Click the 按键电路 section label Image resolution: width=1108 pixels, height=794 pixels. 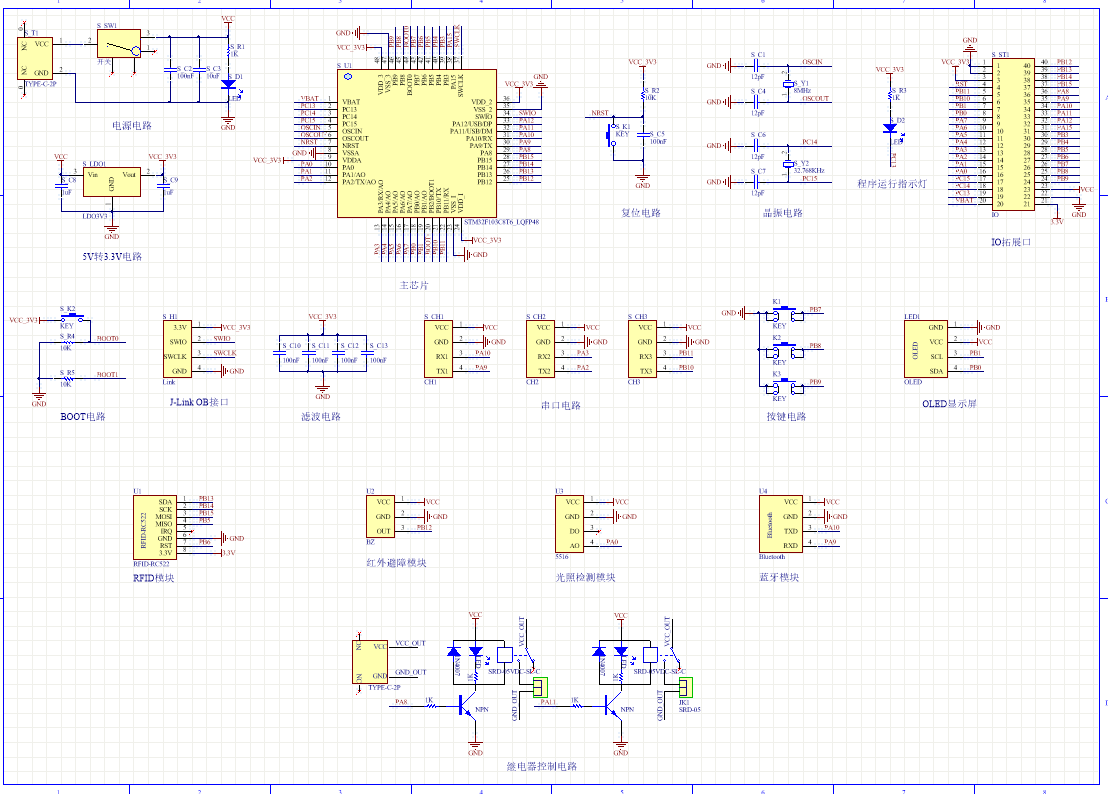coord(786,417)
